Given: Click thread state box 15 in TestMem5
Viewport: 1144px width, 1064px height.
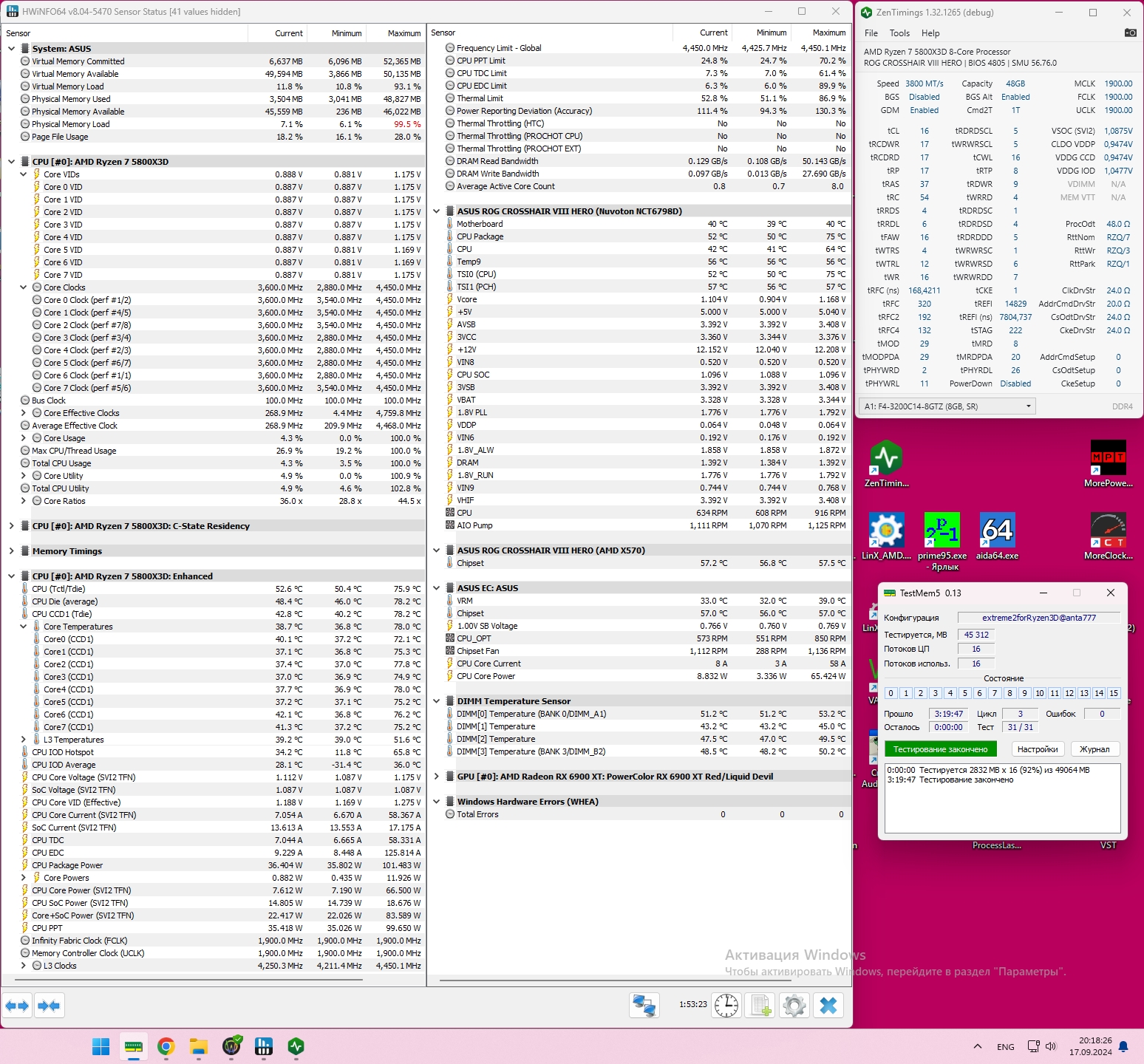Looking at the screenshot, I should 1114,693.
